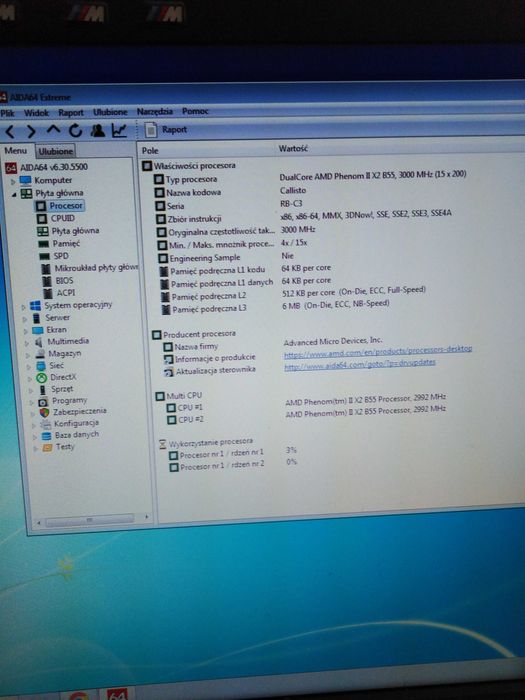Click the Forward navigation arrow
This screenshot has width=525, height=700.
coord(30,131)
